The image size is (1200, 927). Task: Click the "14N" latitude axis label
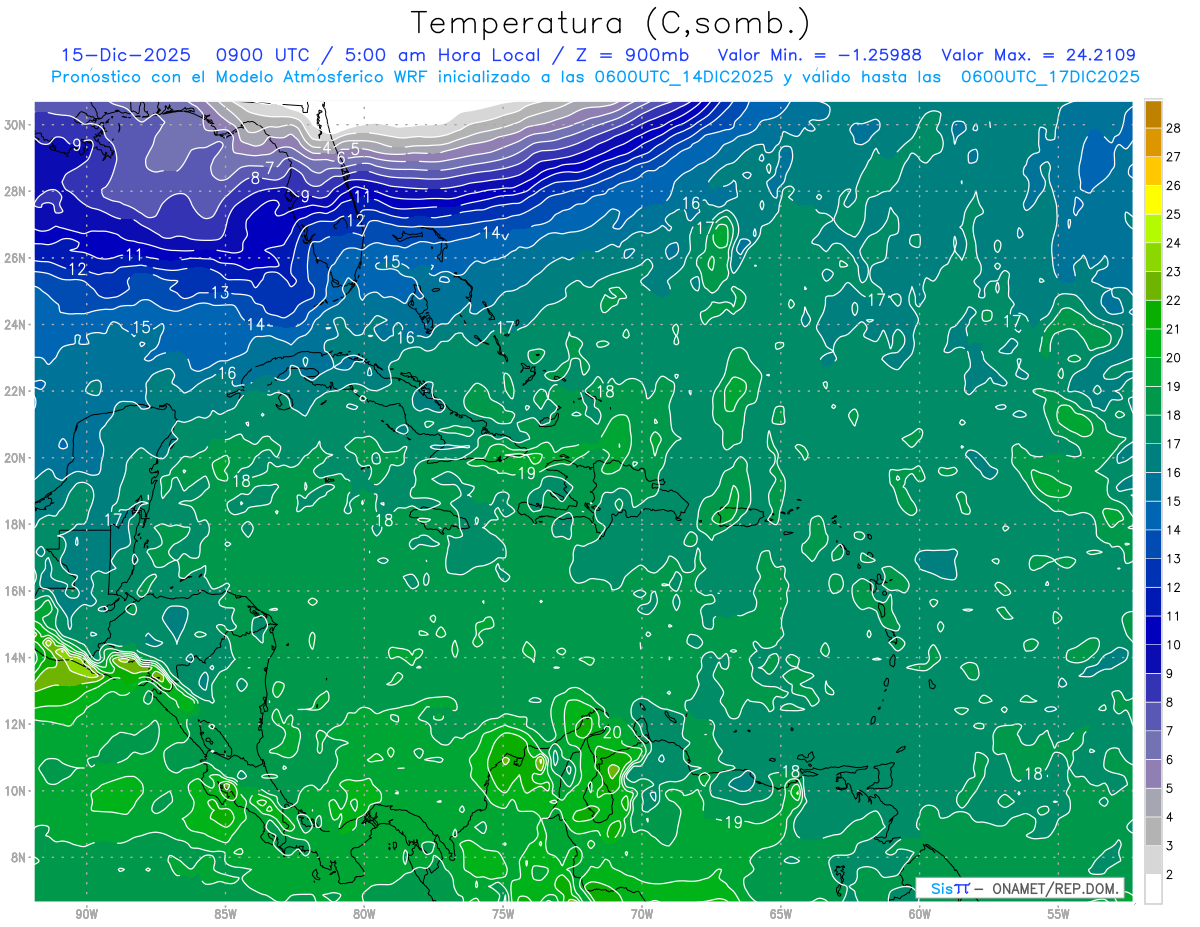coord(16,657)
